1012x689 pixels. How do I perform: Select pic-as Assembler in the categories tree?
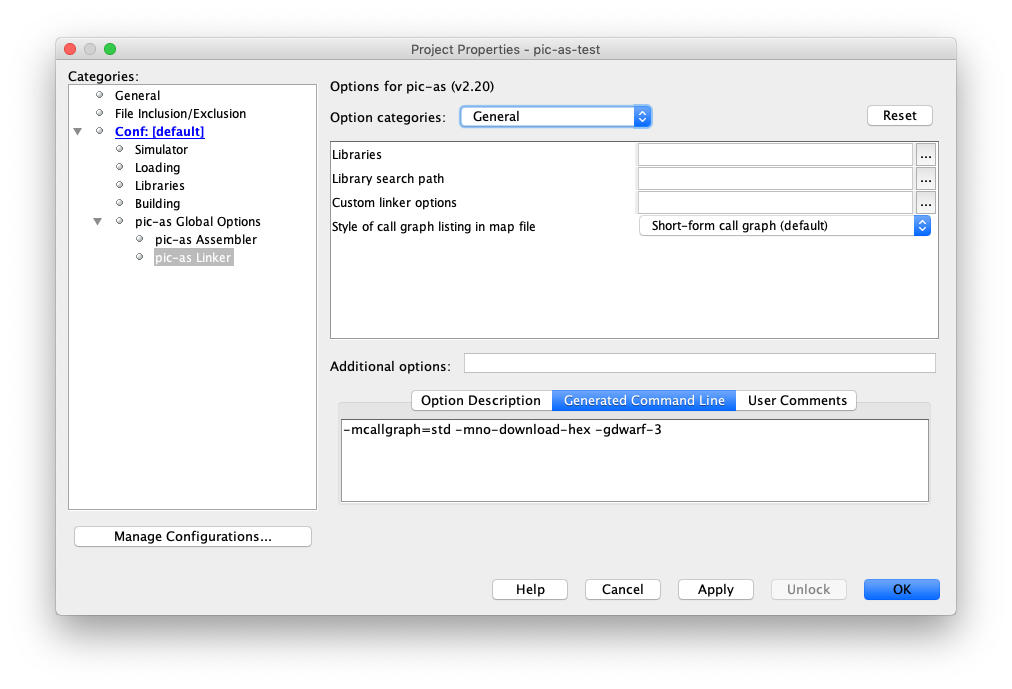pos(206,240)
